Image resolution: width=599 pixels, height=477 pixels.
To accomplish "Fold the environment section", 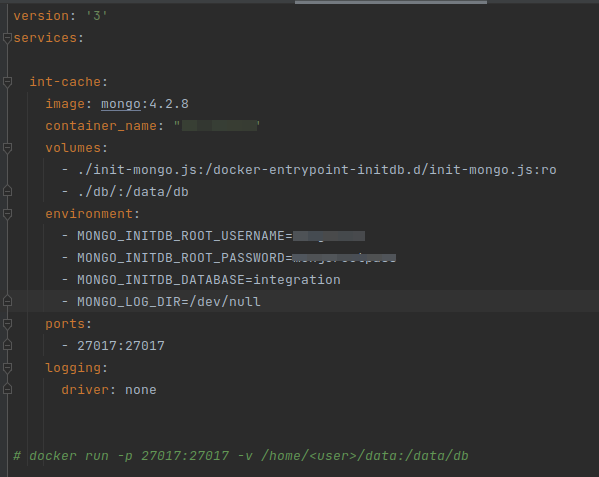I will click(x=7, y=214).
